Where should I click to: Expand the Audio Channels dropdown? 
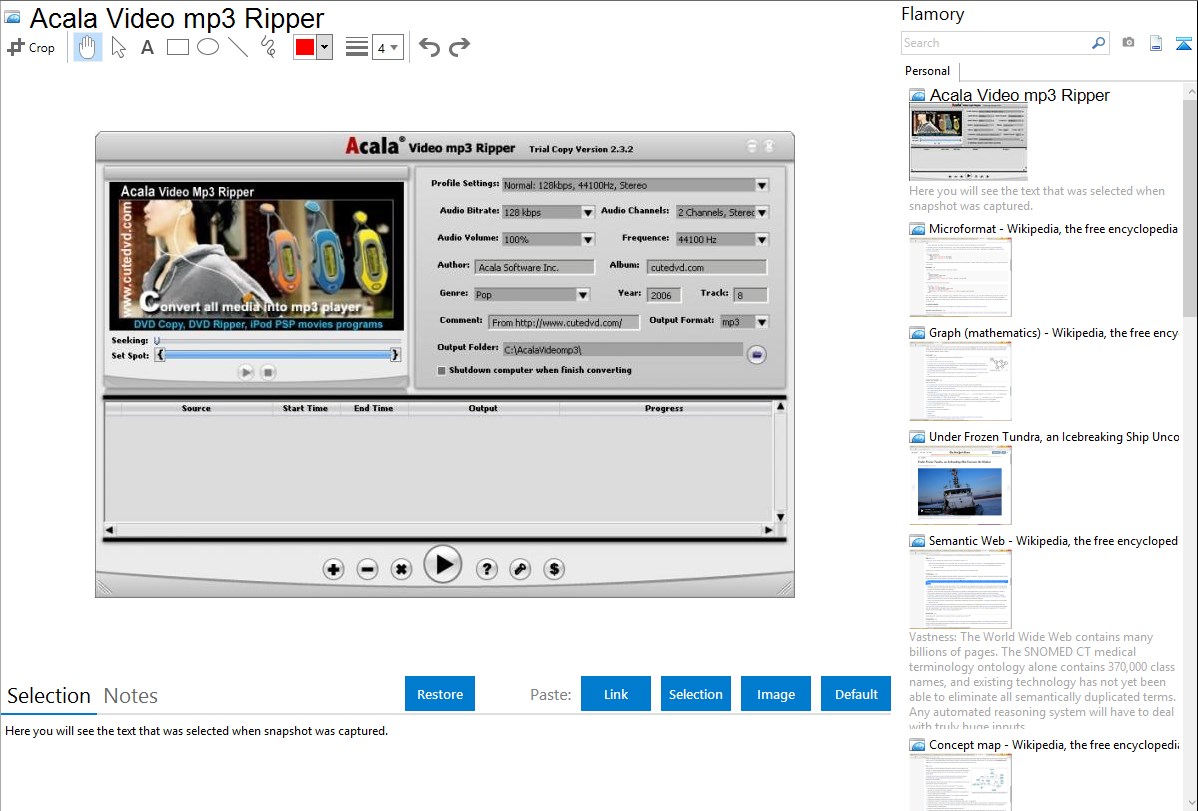point(762,212)
